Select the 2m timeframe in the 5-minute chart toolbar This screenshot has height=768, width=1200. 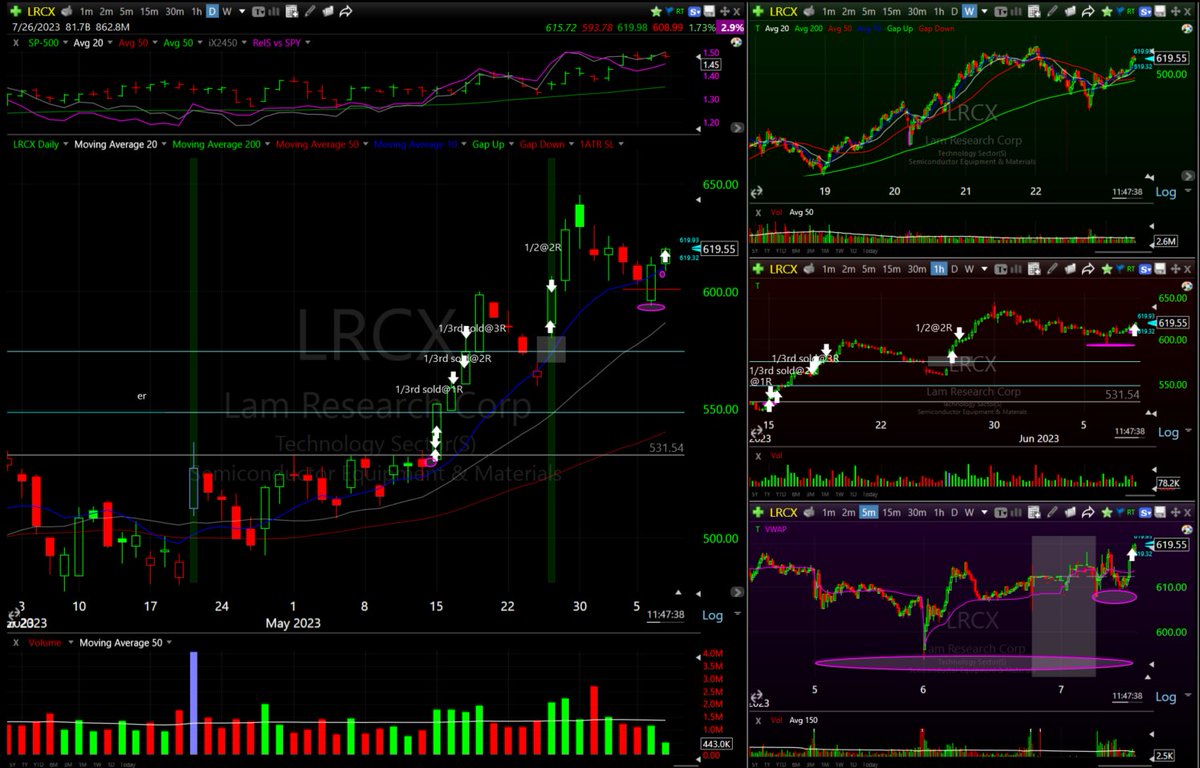tap(849, 512)
